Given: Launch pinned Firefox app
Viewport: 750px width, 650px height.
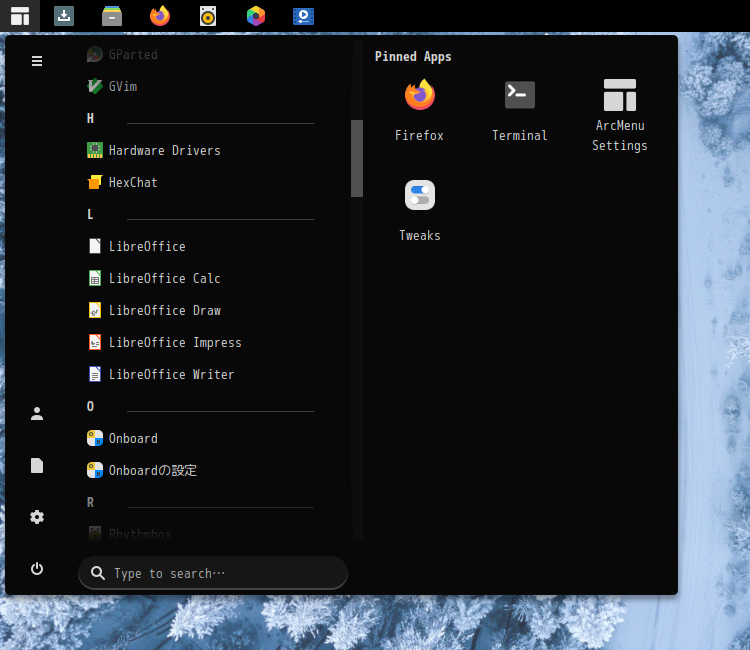Looking at the screenshot, I should coord(419,110).
